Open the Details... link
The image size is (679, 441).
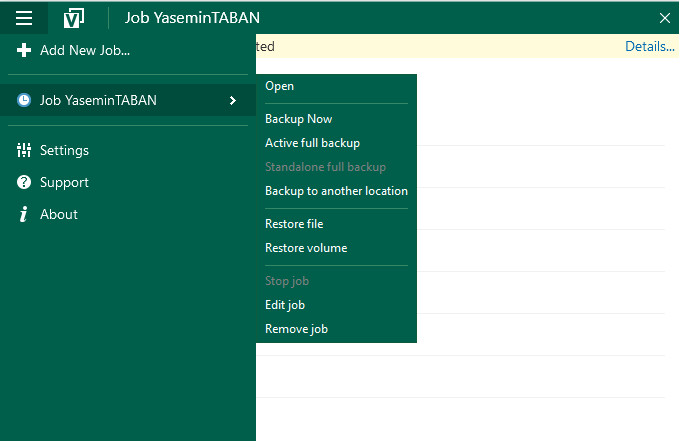tap(650, 46)
